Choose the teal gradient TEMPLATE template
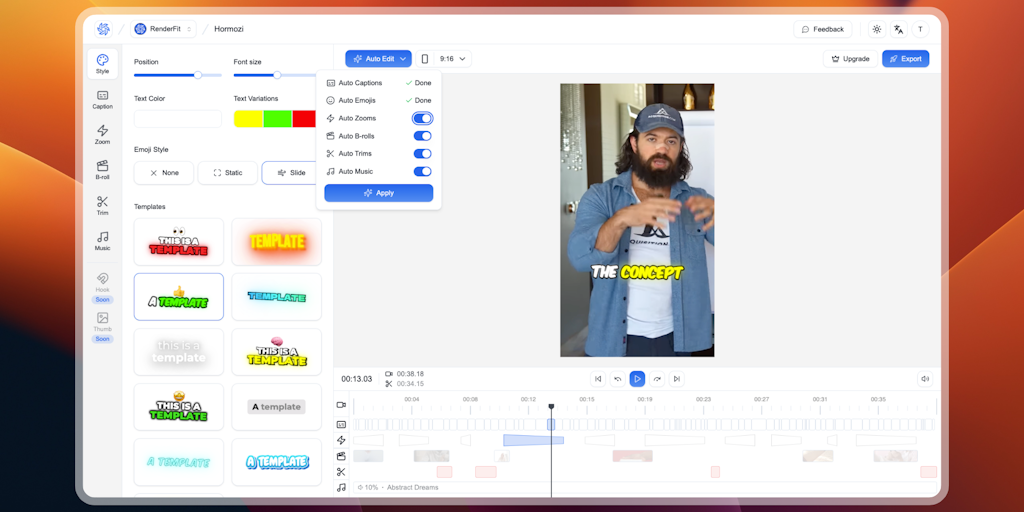Viewport: 1024px width, 512px height. (277, 297)
